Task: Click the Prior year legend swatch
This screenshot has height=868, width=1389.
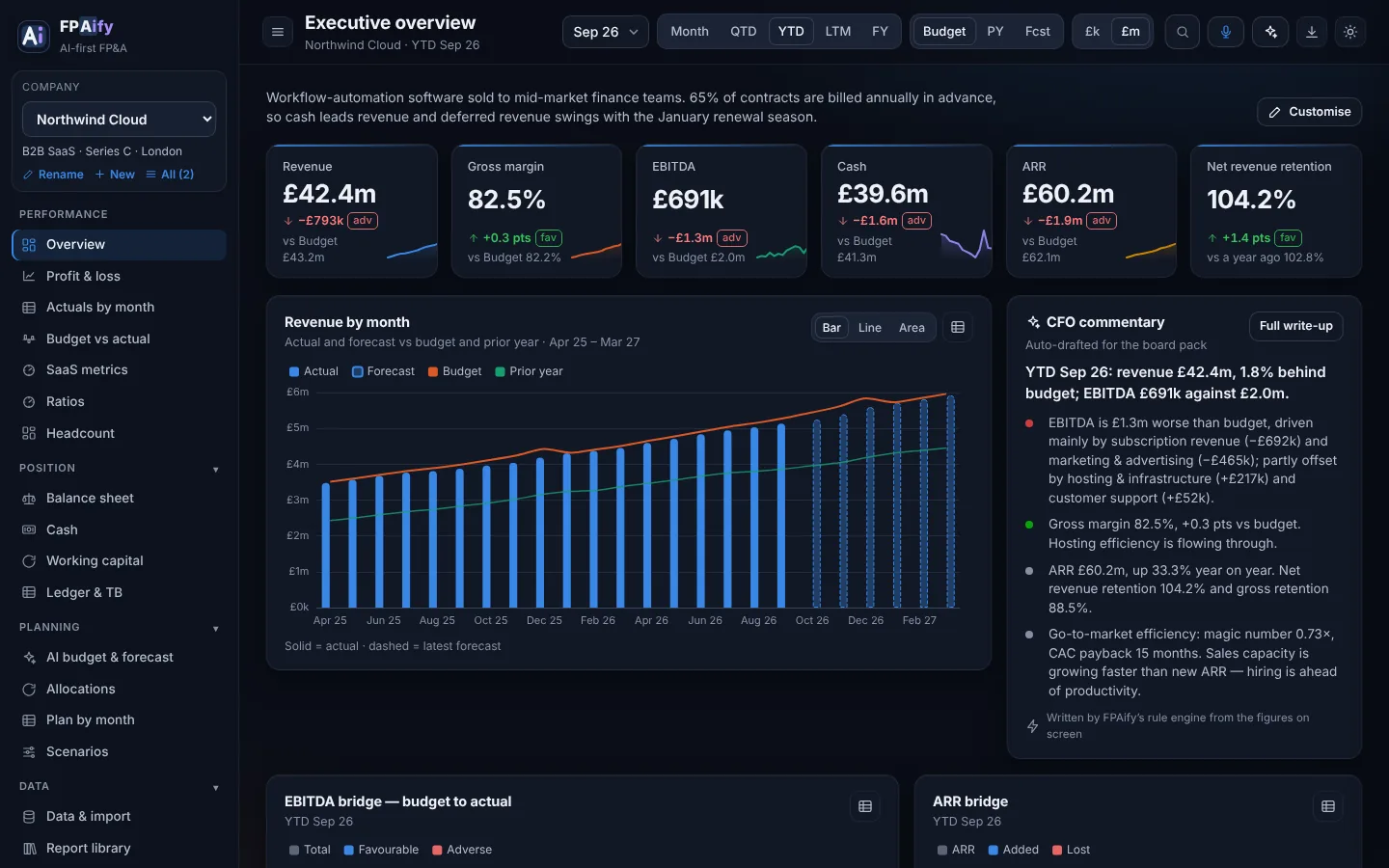Action: tap(501, 372)
